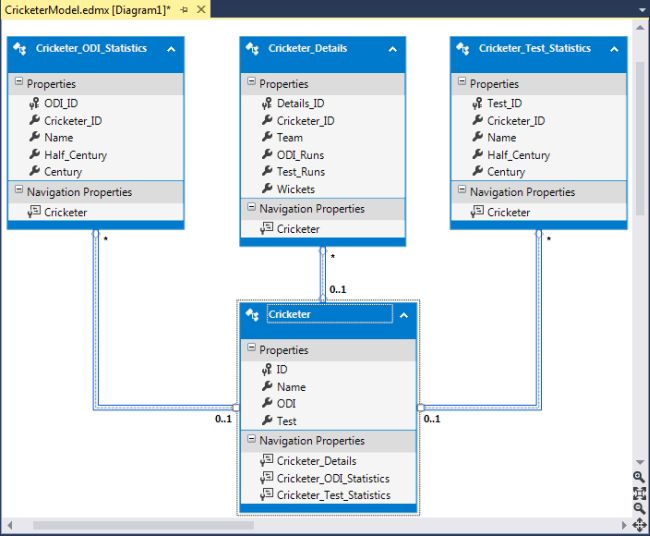Viewport: 650px width, 536px height.
Task: Select the Half_Century property in Cricketer_ODI_Statistics
Action: coord(75,155)
